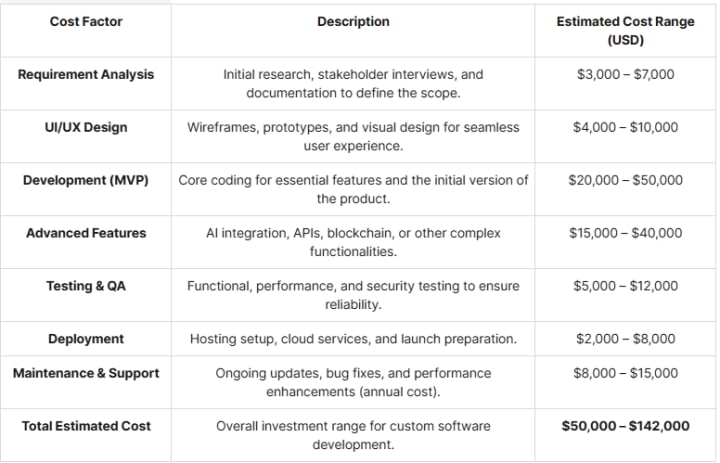Click the $3,000 – $7,000 cost cell

[626, 75]
